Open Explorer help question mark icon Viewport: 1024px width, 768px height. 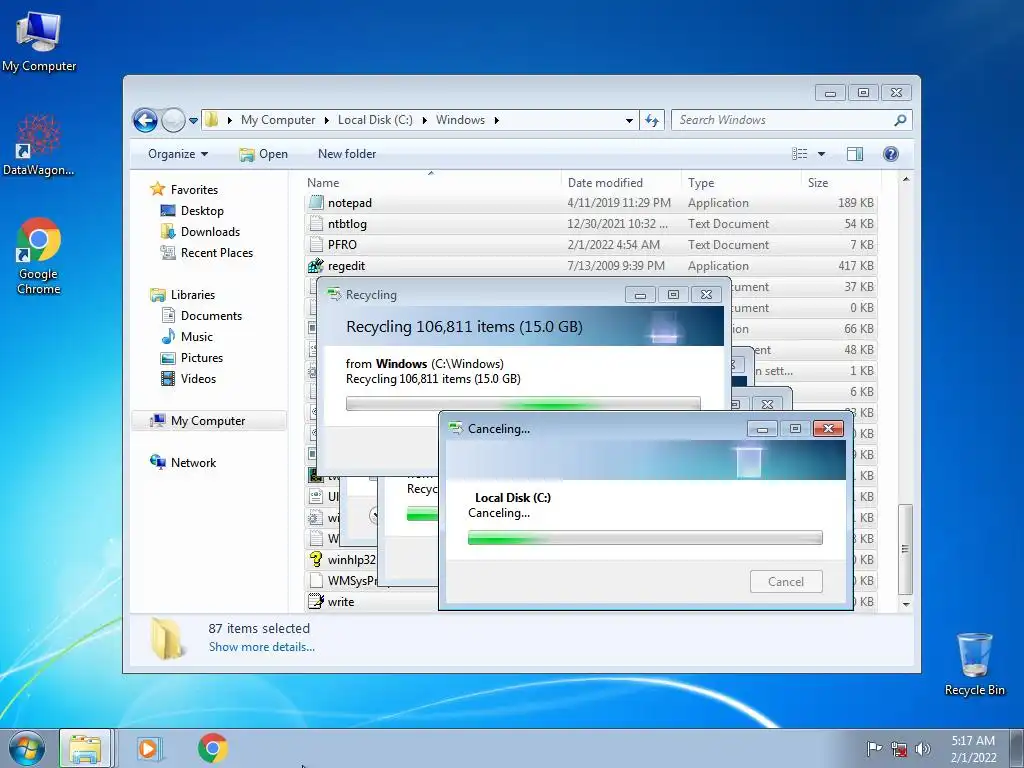point(891,153)
